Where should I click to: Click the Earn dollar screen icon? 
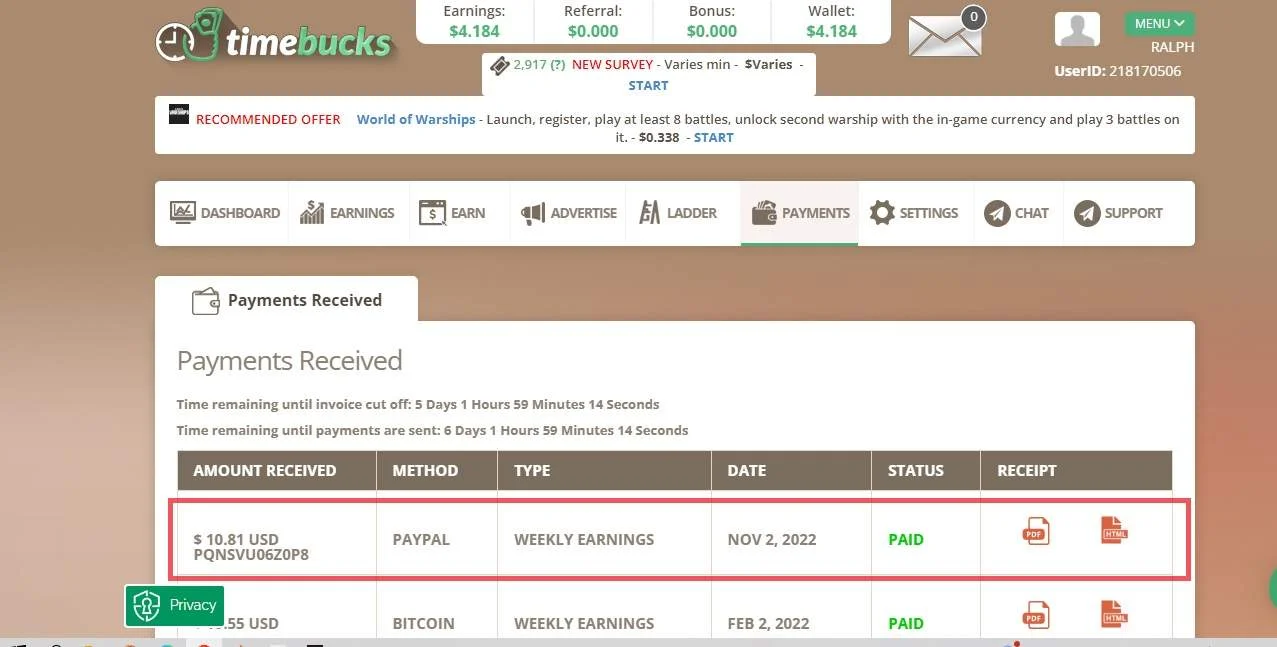432,212
